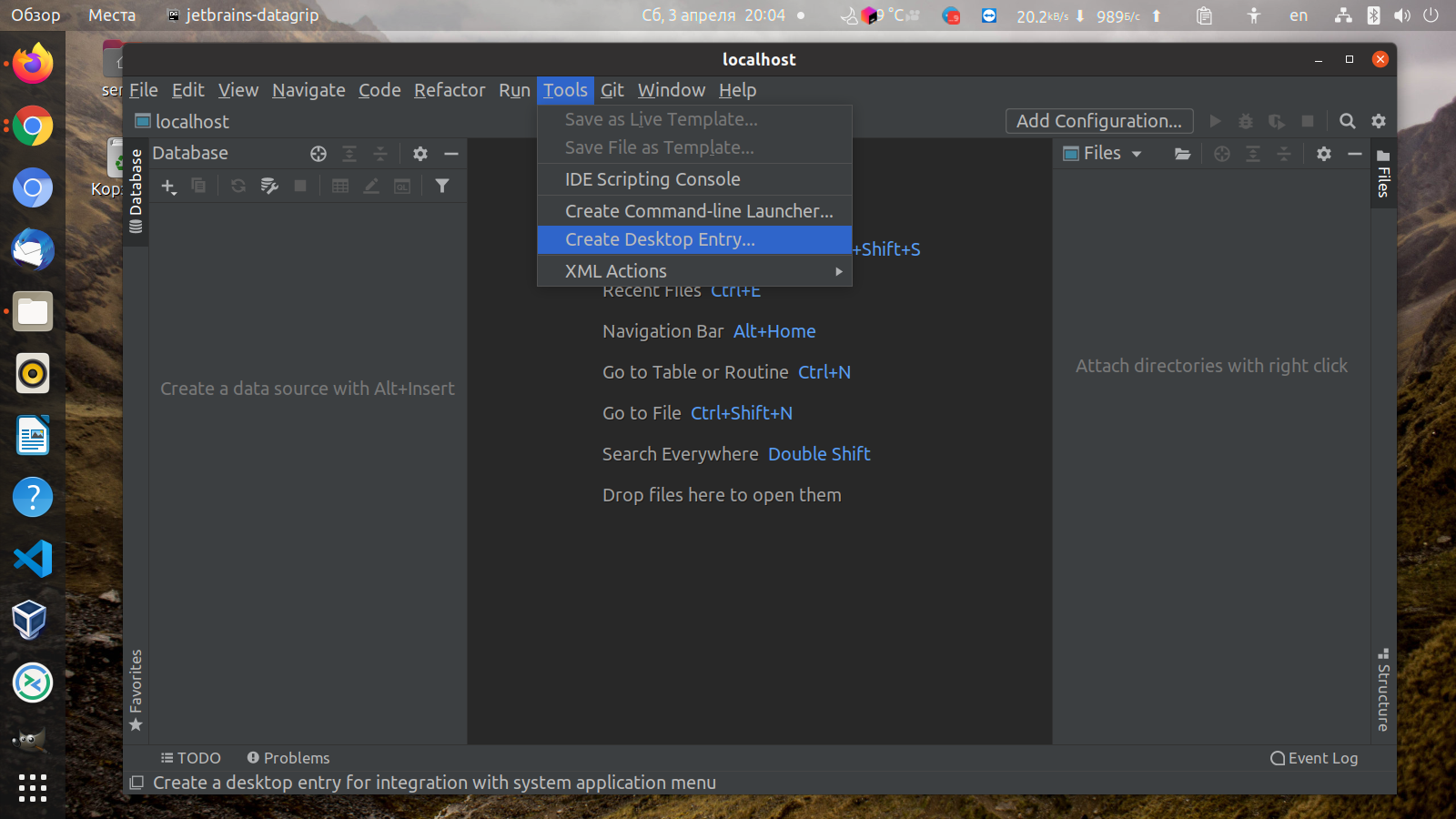Click the tool windows quick-access status icon
Viewport: 1456px width, 819px height.
[x=136, y=783]
